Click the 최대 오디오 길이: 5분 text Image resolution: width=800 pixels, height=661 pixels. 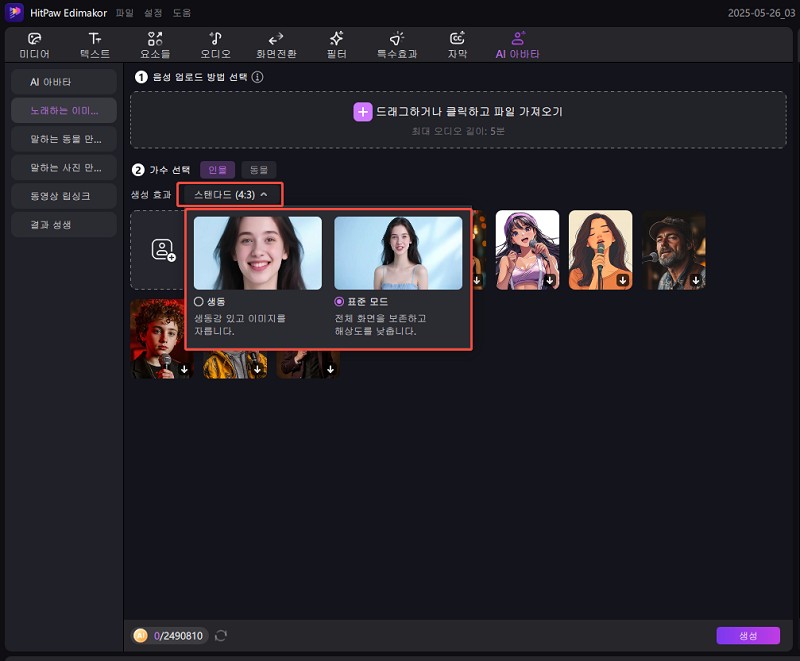click(x=458, y=131)
